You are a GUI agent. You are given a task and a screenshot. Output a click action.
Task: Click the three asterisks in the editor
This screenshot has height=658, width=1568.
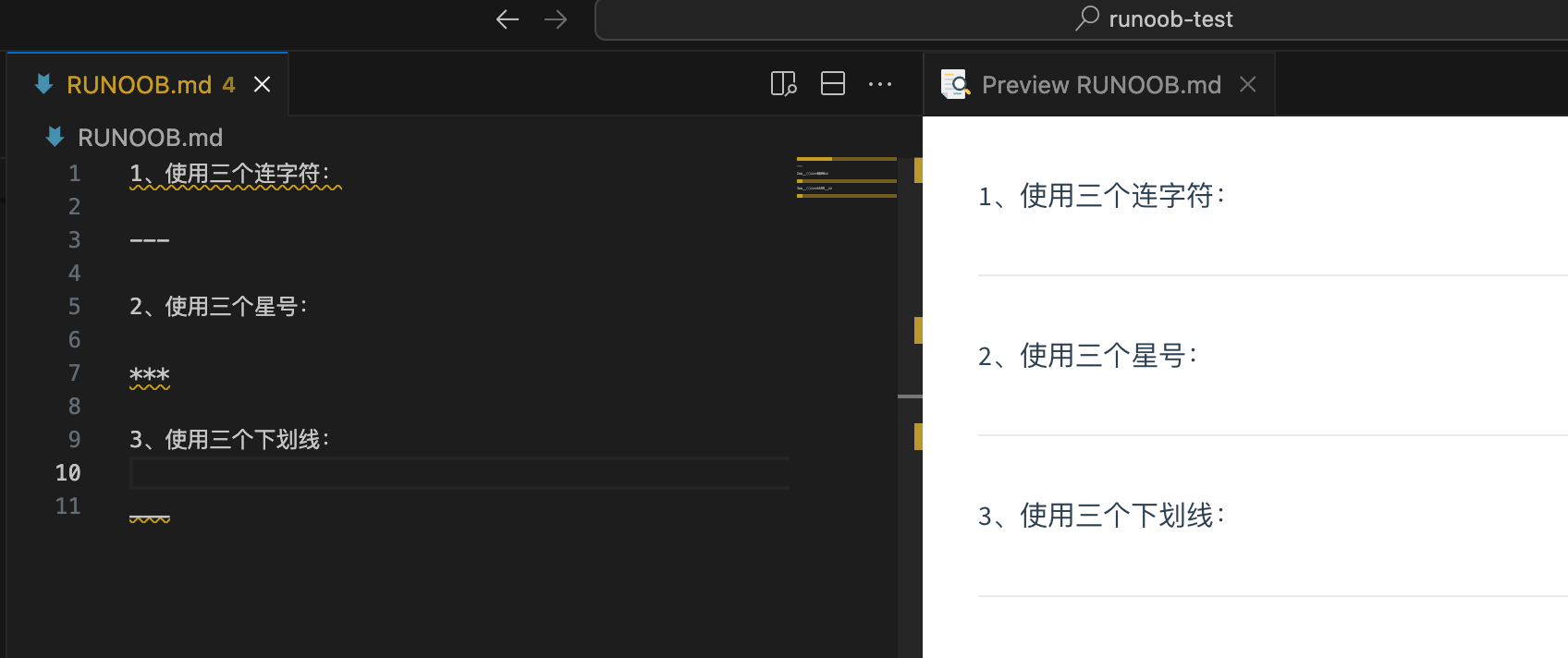[150, 373]
